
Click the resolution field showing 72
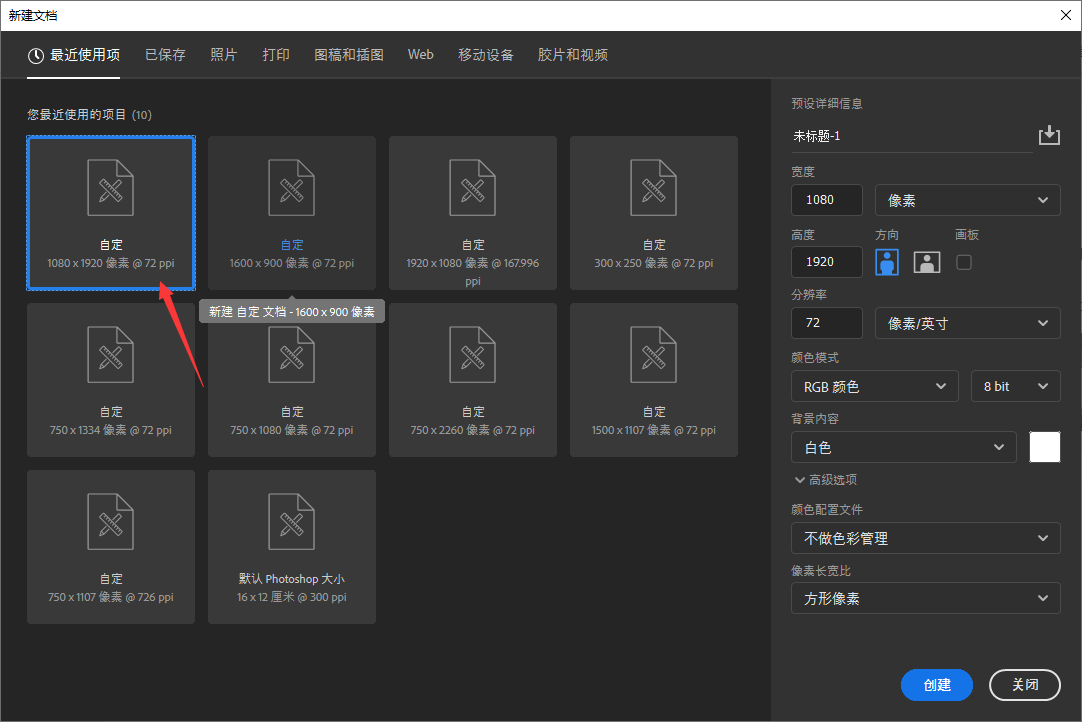coord(827,323)
